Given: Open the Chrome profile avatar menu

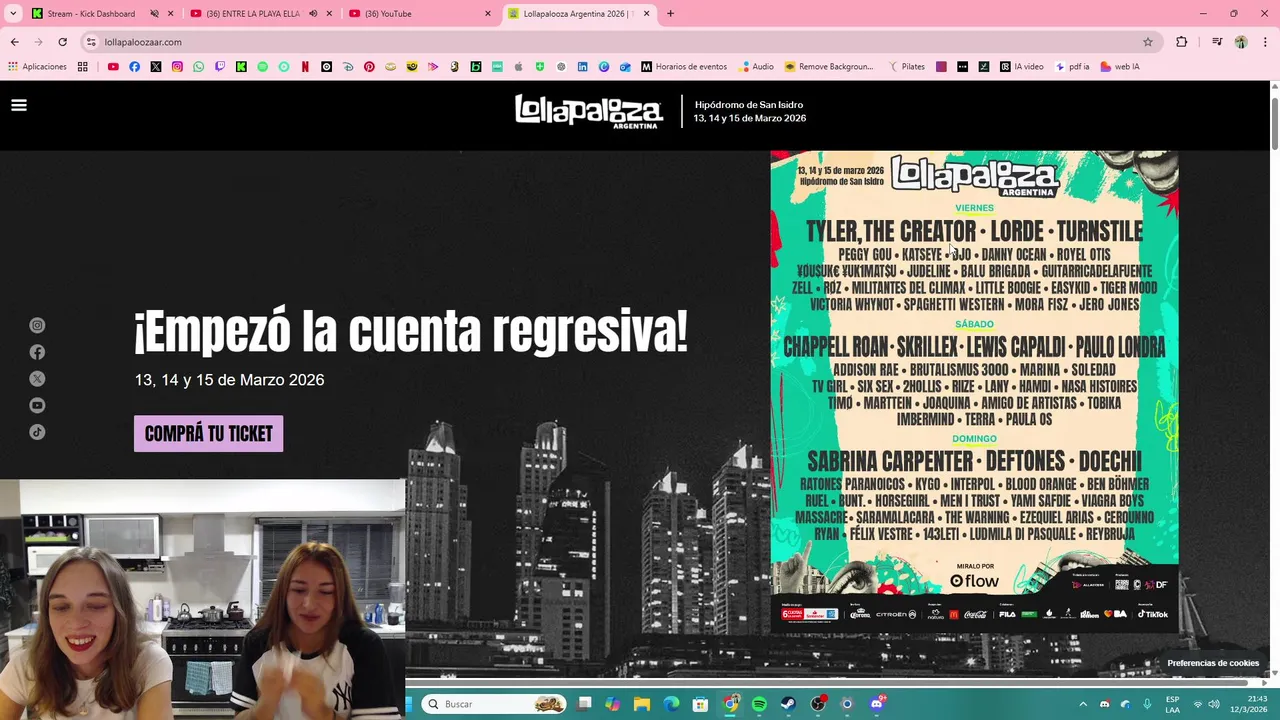Looking at the screenshot, I should pyautogui.click(x=1241, y=42).
